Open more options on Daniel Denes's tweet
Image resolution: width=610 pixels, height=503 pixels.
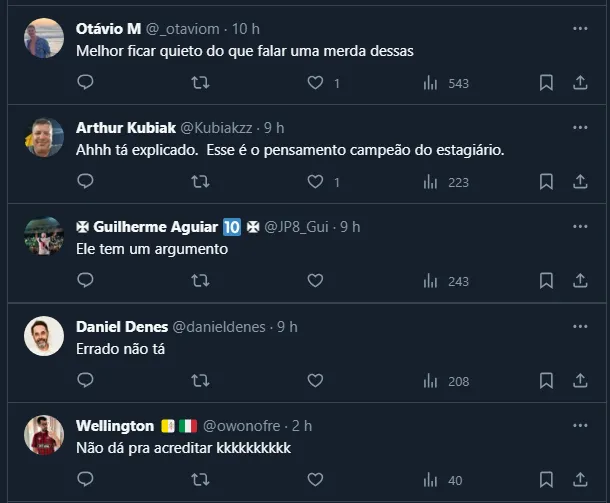[x=580, y=327]
